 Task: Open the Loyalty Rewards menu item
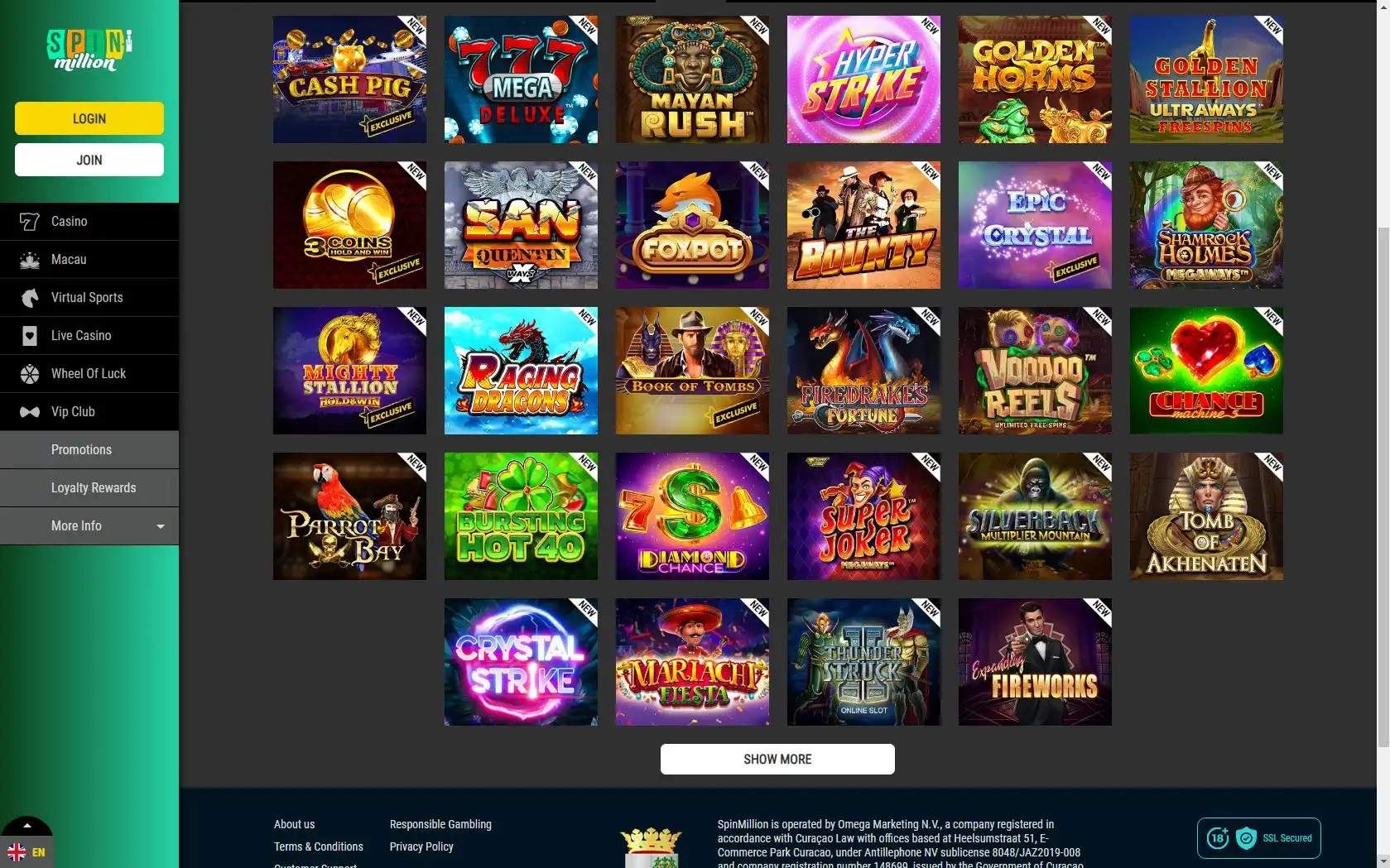coord(89,488)
